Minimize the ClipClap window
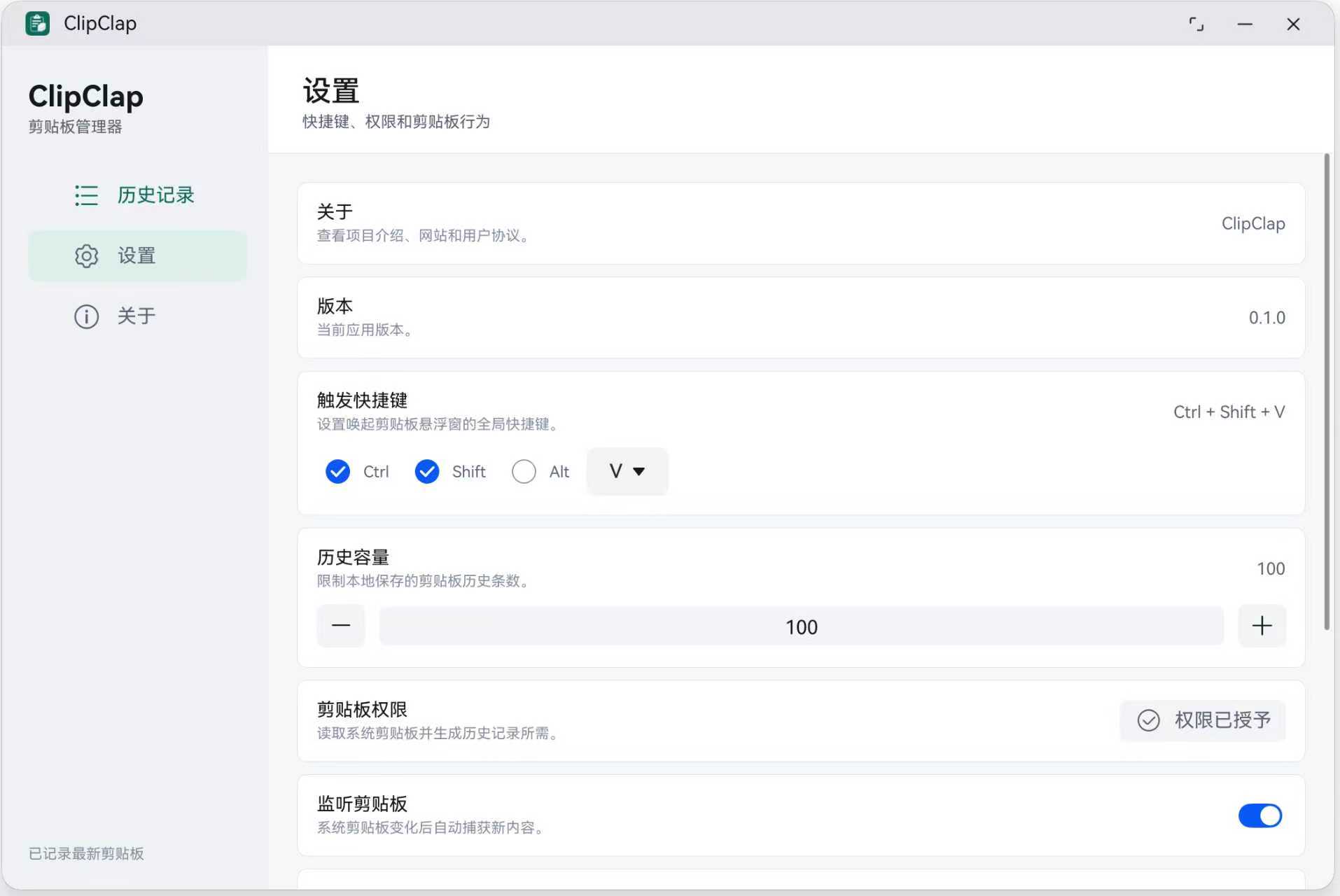 tap(1245, 24)
